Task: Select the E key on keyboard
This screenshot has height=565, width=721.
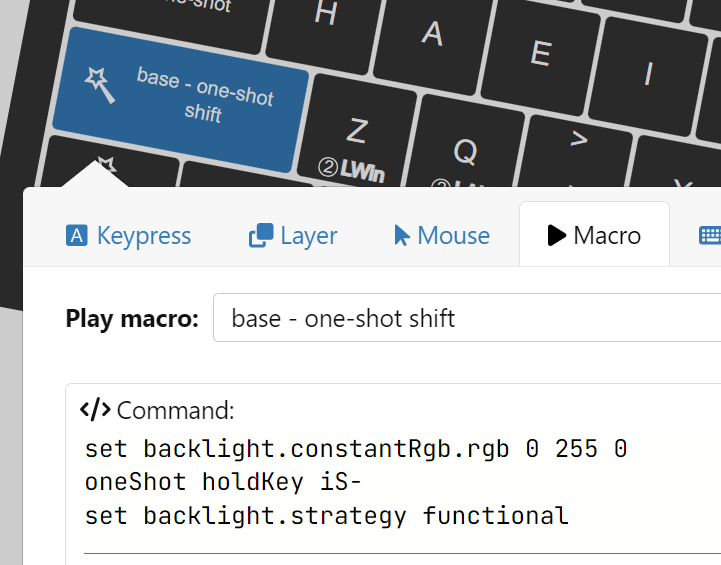Action: pos(540,54)
